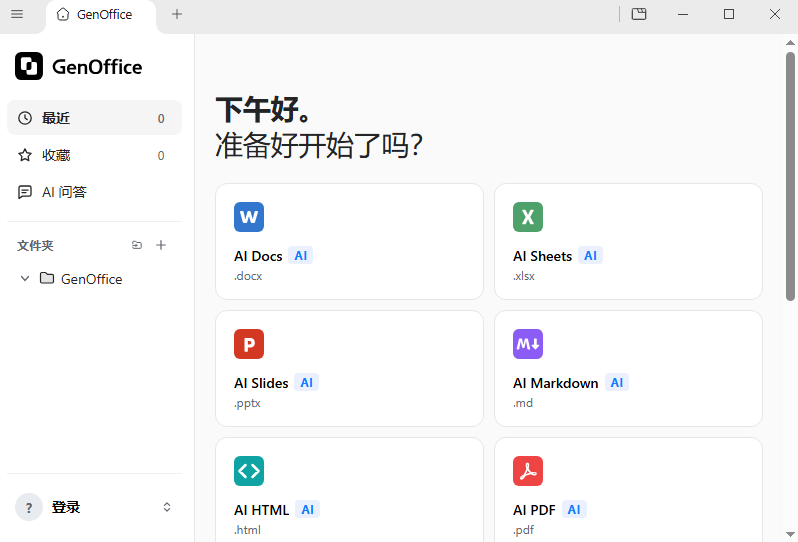Create a new AI Slides presentation

point(349,368)
